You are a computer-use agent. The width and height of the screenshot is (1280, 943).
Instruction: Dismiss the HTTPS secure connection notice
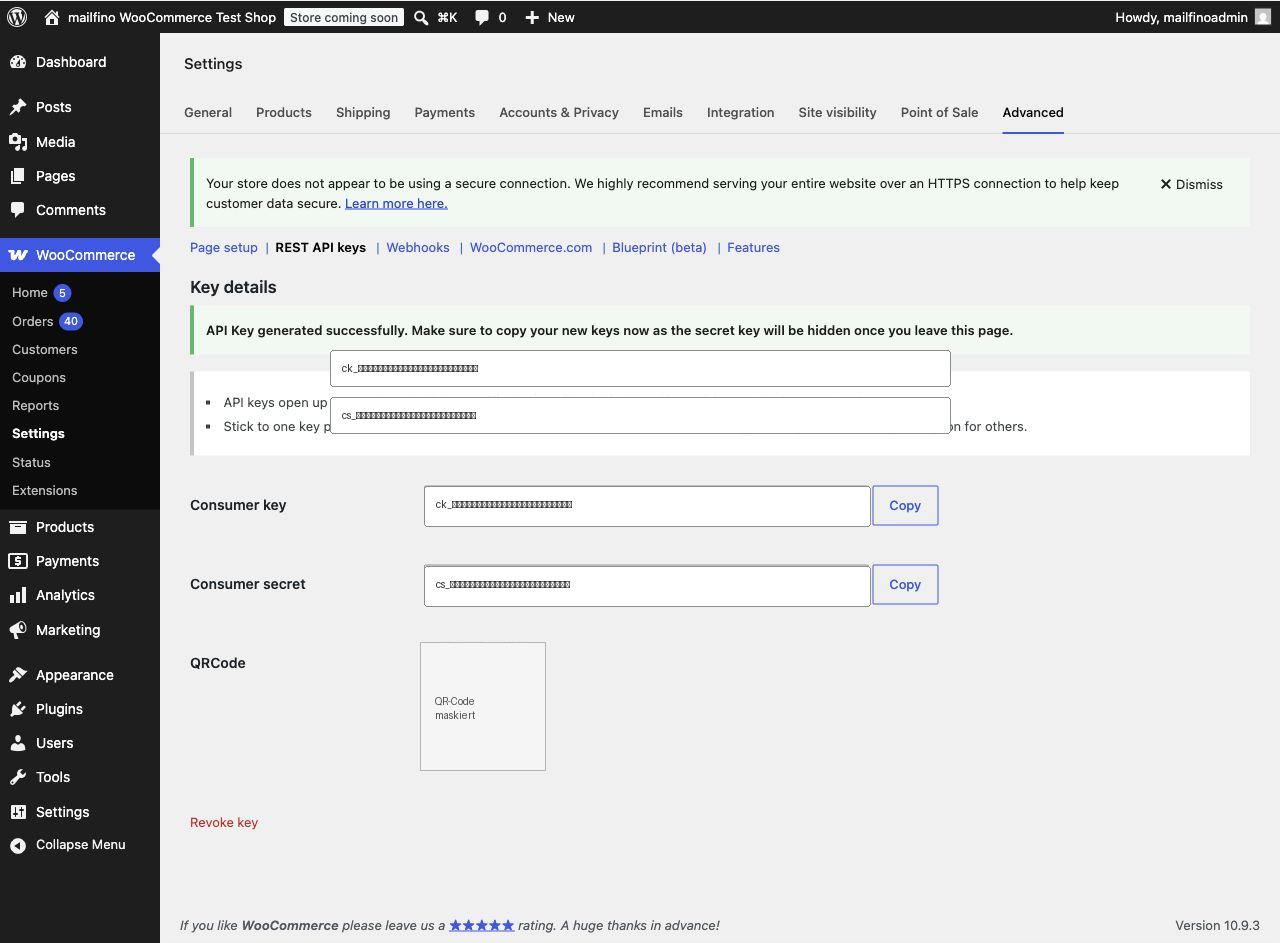coord(1191,184)
